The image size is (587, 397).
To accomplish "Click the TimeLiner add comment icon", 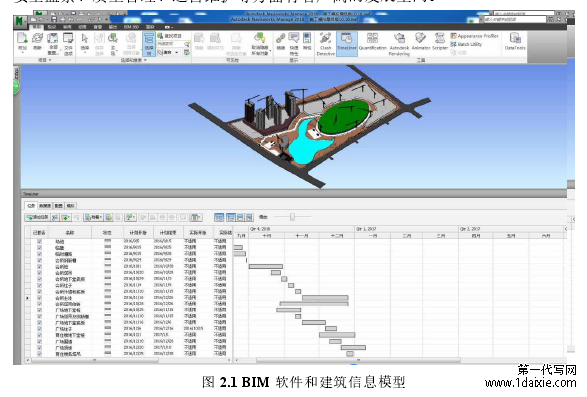I will [x=183, y=217].
